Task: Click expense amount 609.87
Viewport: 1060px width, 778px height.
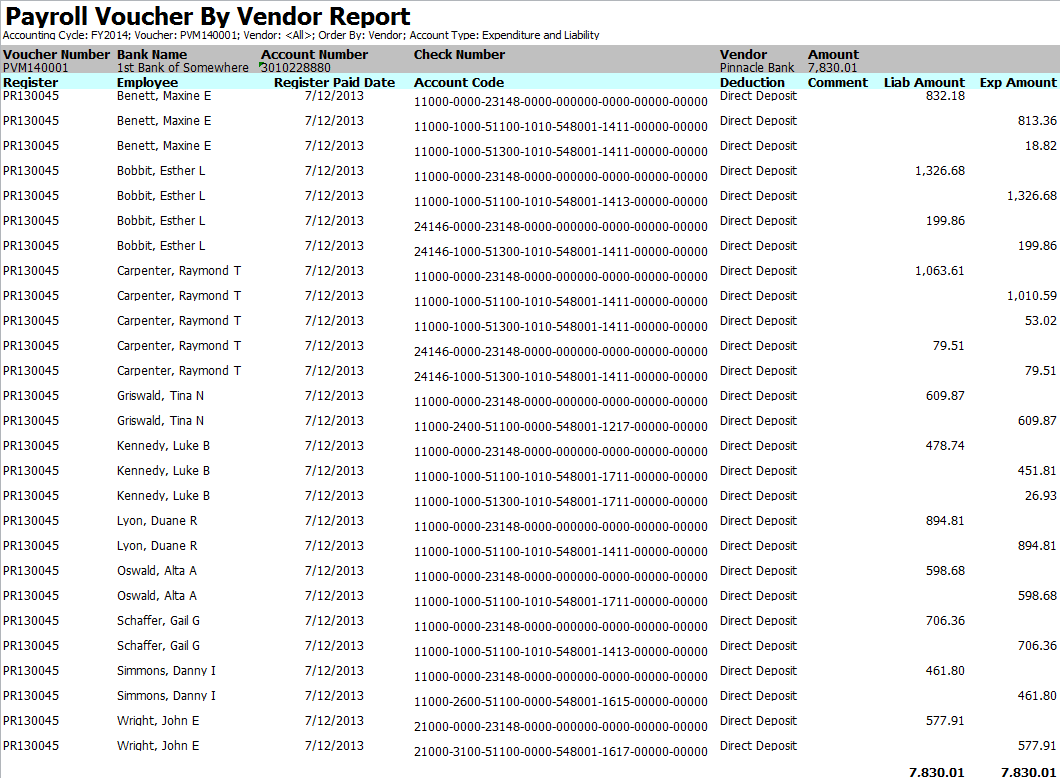Action: click(1037, 420)
